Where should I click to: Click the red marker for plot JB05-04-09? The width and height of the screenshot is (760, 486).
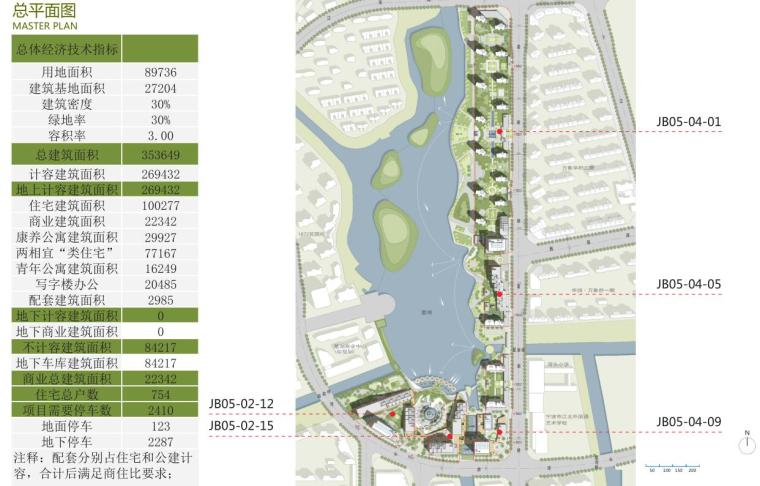coord(499,432)
